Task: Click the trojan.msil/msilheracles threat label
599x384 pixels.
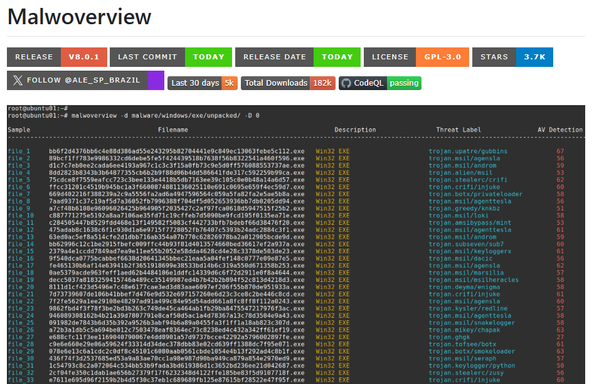Action: tap(474, 280)
